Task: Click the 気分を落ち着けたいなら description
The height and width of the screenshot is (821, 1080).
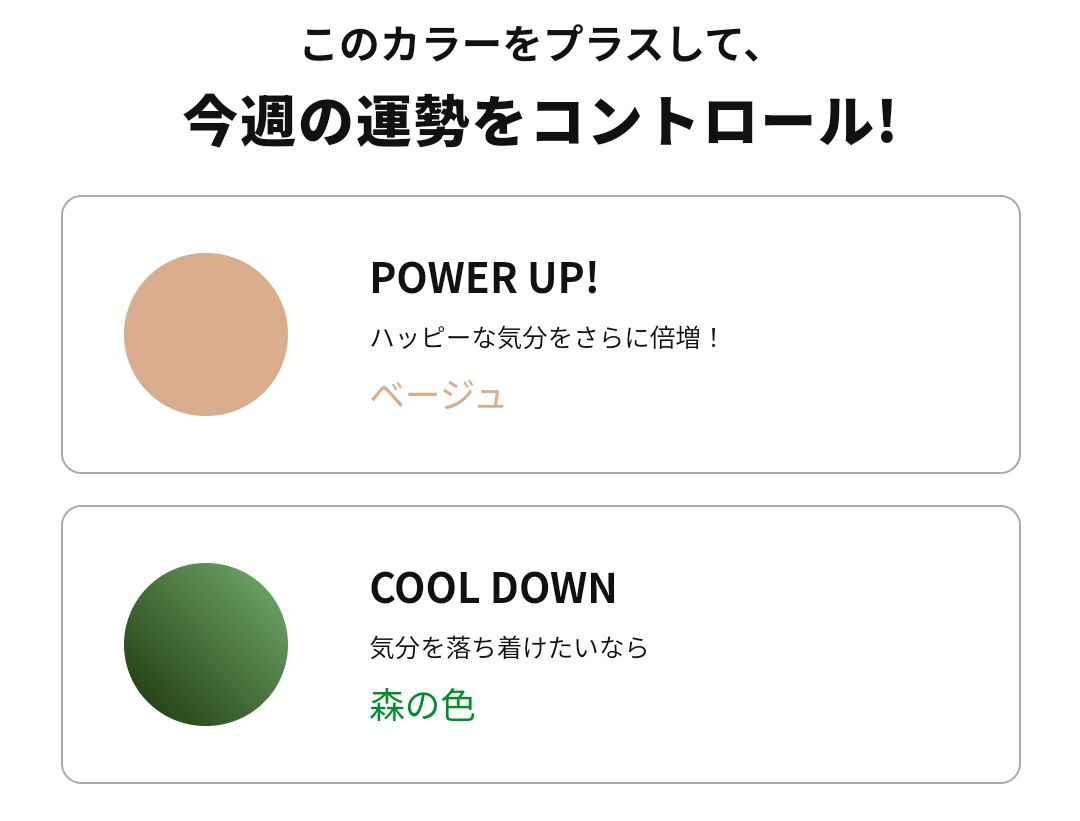Action: click(509, 648)
